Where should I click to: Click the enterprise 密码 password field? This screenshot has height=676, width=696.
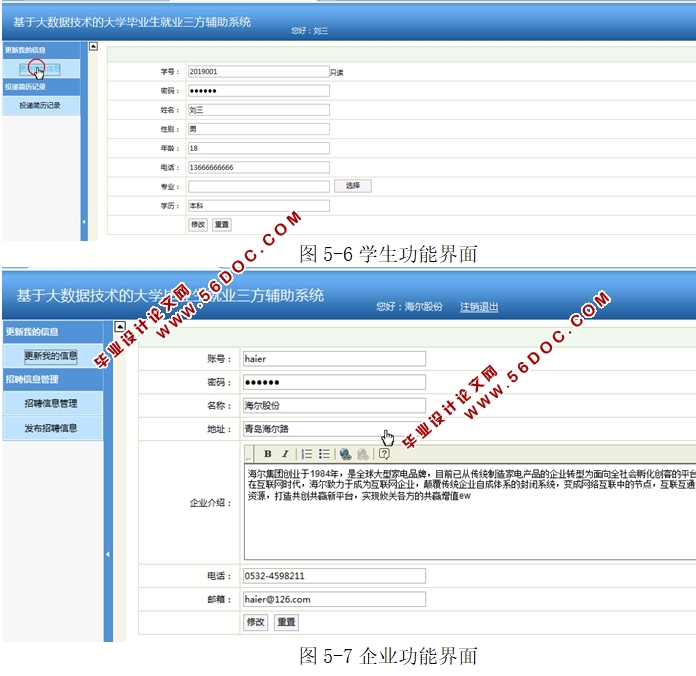click(334, 382)
